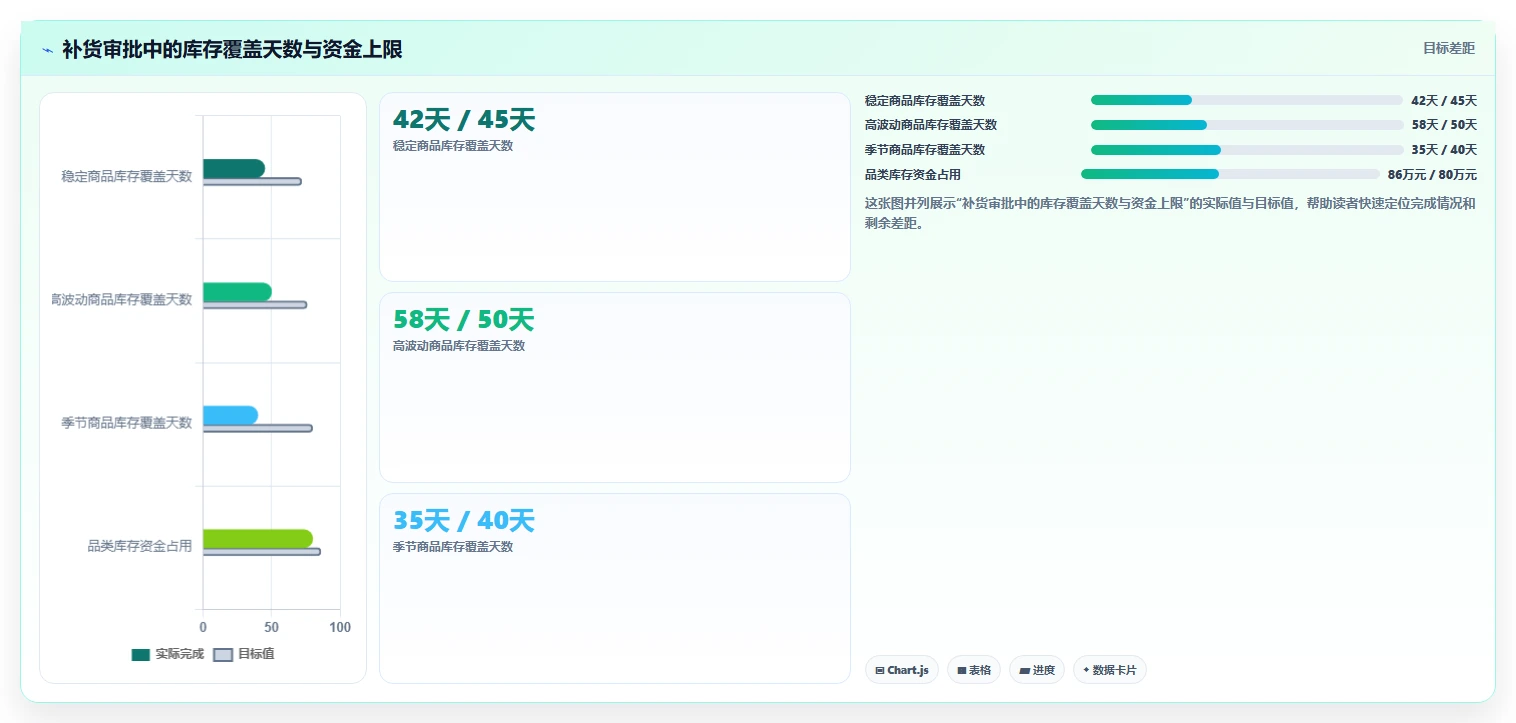Viewport: 1516px width, 723px height.
Task: Click the 50 tick on chart x-axis
Action: point(271,627)
